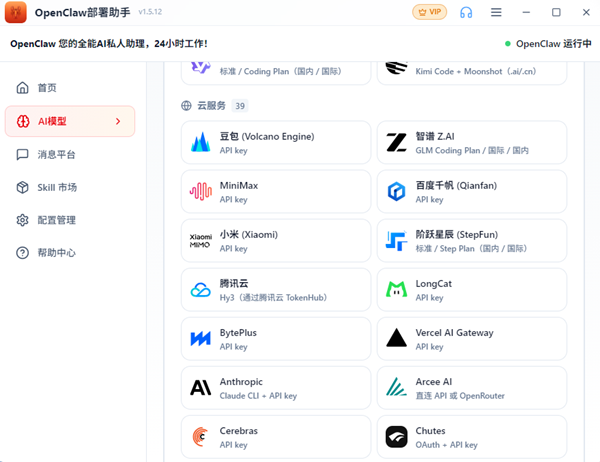The height and width of the screenshot is (462, 600).
Task: Open the Skill 市场 sidebar item
Action: click(70, 188)
